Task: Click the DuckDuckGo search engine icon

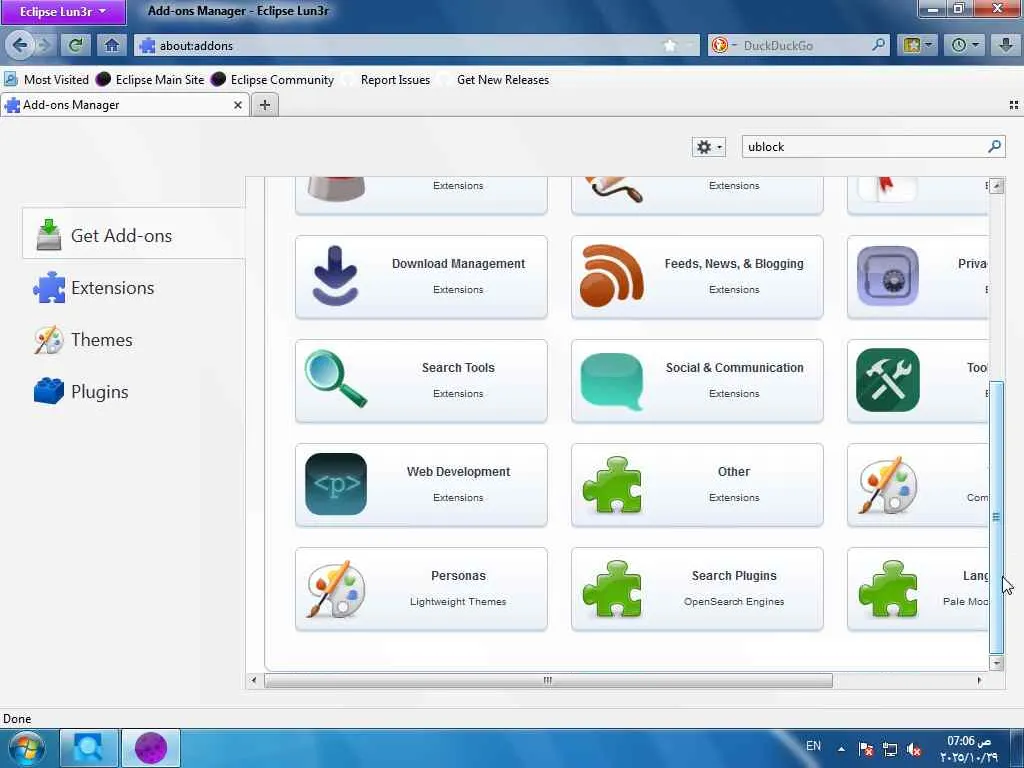Action: pyautogui.click(x=719, y=45)
